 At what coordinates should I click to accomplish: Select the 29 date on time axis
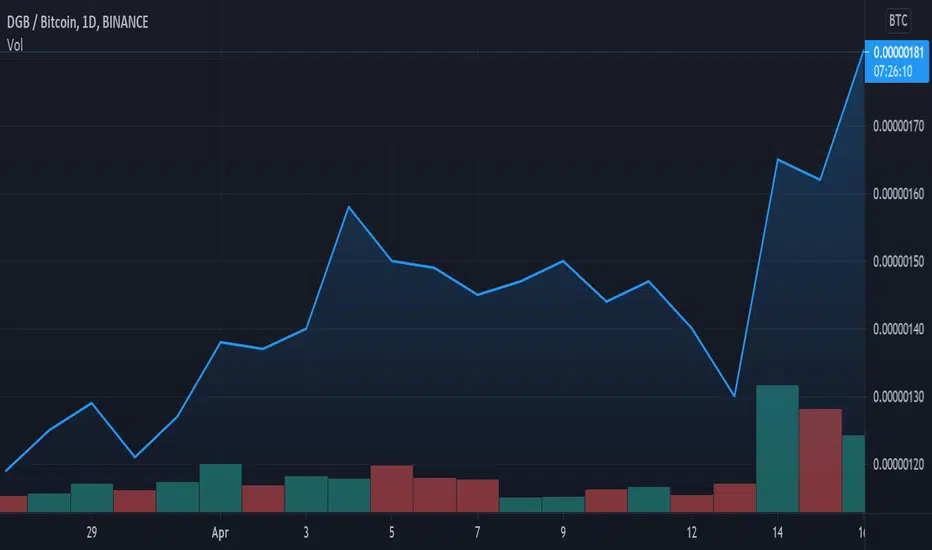coord(92,532)
